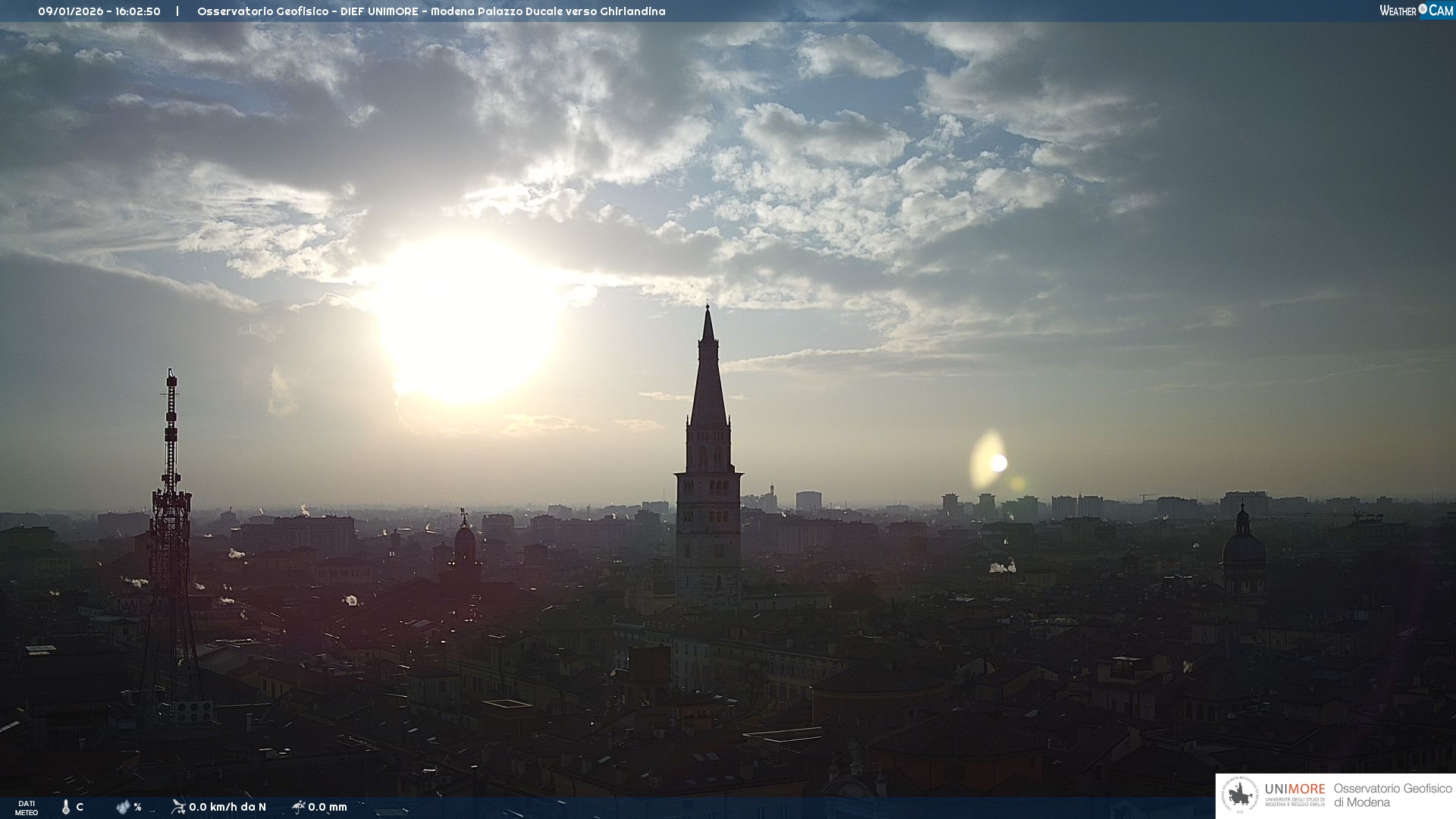Image resolution: width=1456 pixels, height=819 pixels.
Task: Click the Osservatorio Geofisico di Modena text
Action: pyautogui.click(x=1392, y=795)
